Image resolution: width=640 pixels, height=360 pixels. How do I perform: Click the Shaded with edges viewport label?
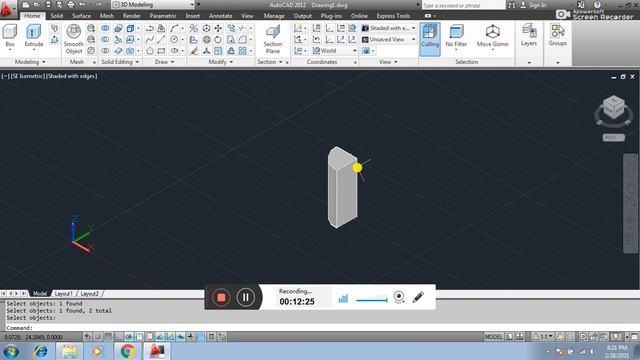click(71, 76)
